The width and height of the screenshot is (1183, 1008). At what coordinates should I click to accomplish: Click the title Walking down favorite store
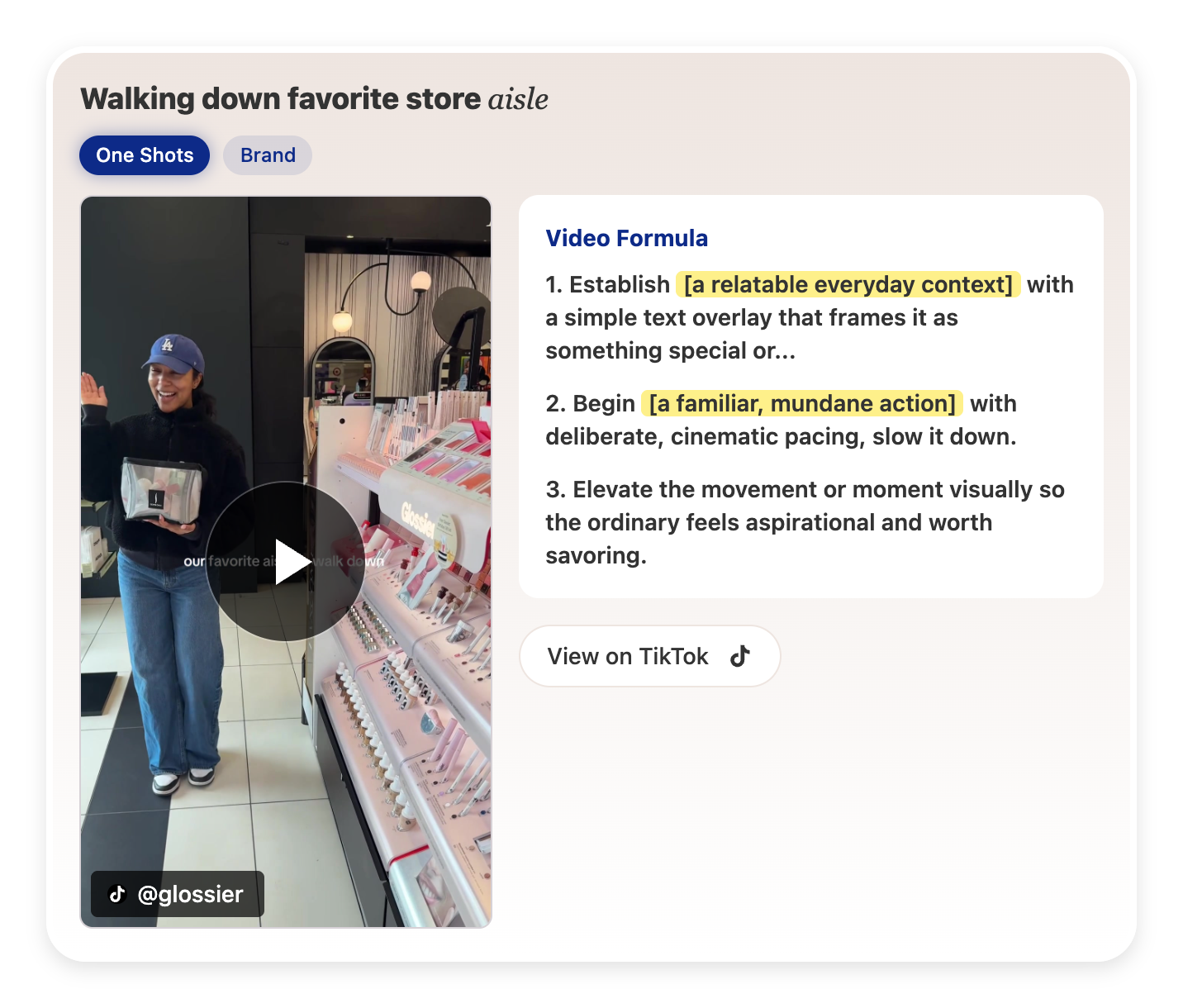pos(280,98)
